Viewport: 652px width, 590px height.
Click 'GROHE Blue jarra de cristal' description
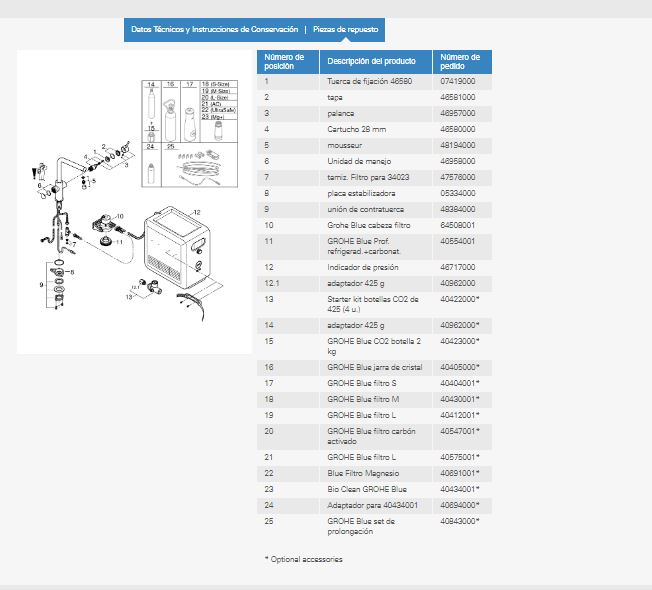click(375, 368)
